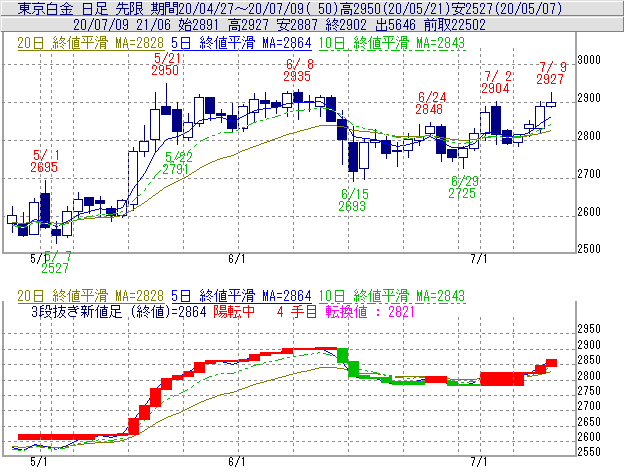Click the 始2891 opening price value
The image size is (624, 474).
point(199,25)
